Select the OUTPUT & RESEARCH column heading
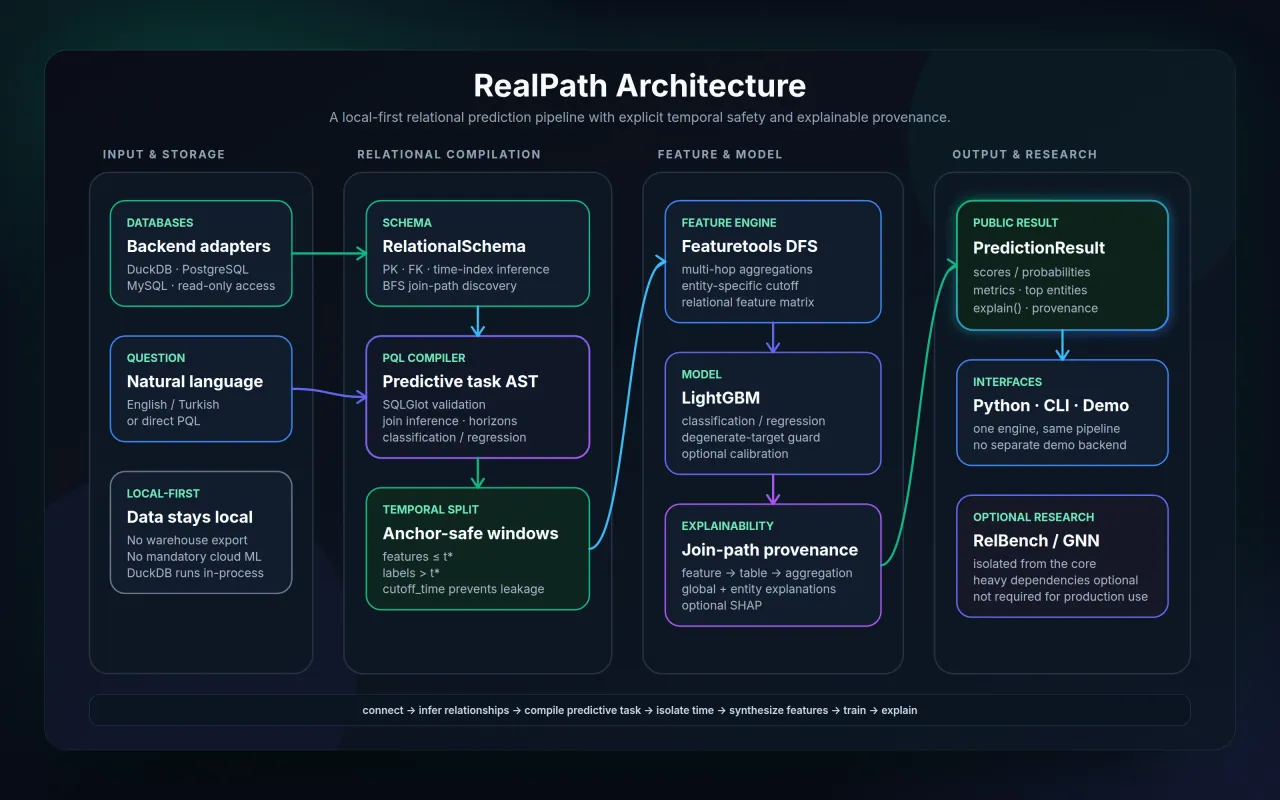Image resolution: width=1280 pixels, height=800 pixels. coord(1024,154)
